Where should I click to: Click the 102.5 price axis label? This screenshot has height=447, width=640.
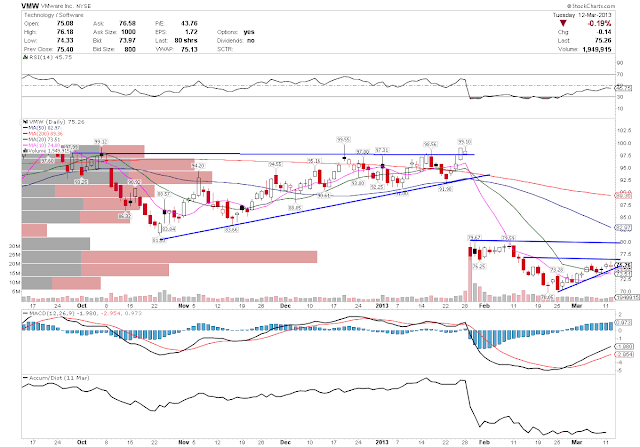coord(626,131)
